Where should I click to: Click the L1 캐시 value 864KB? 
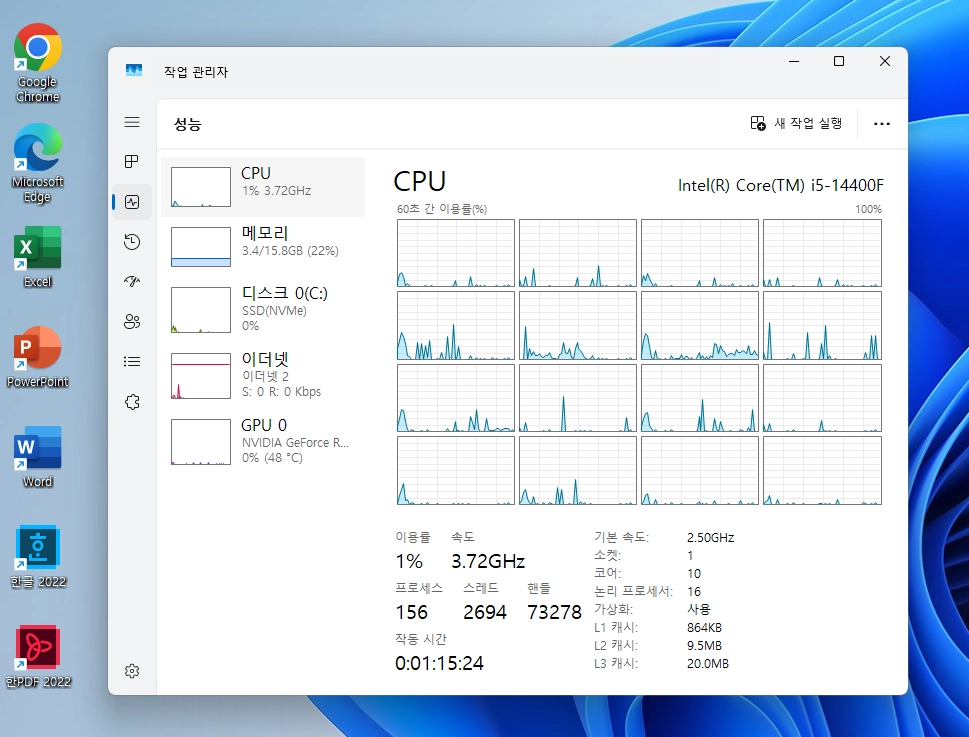coord(704,628)
